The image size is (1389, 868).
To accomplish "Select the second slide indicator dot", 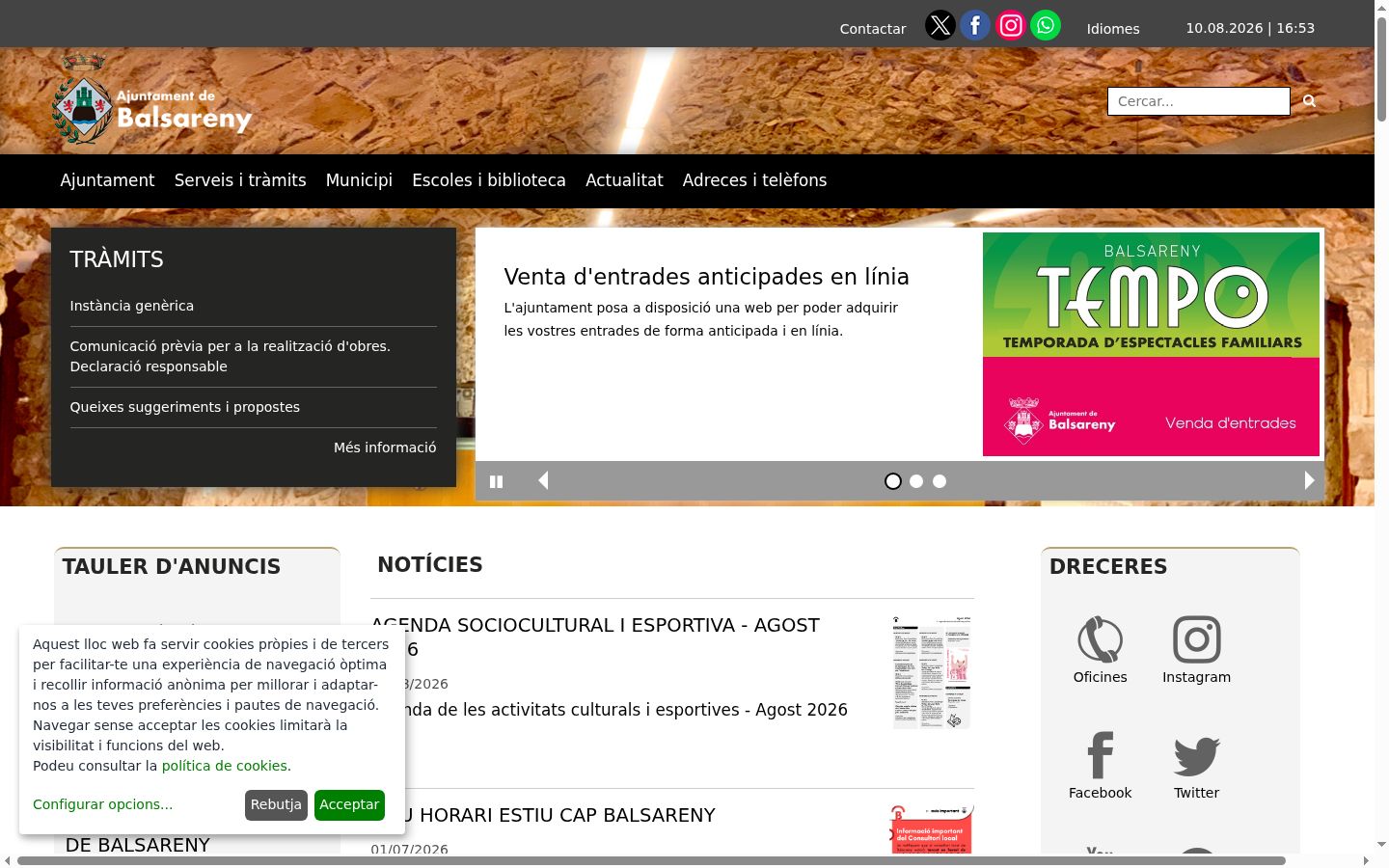I will (x=916, y=481).
